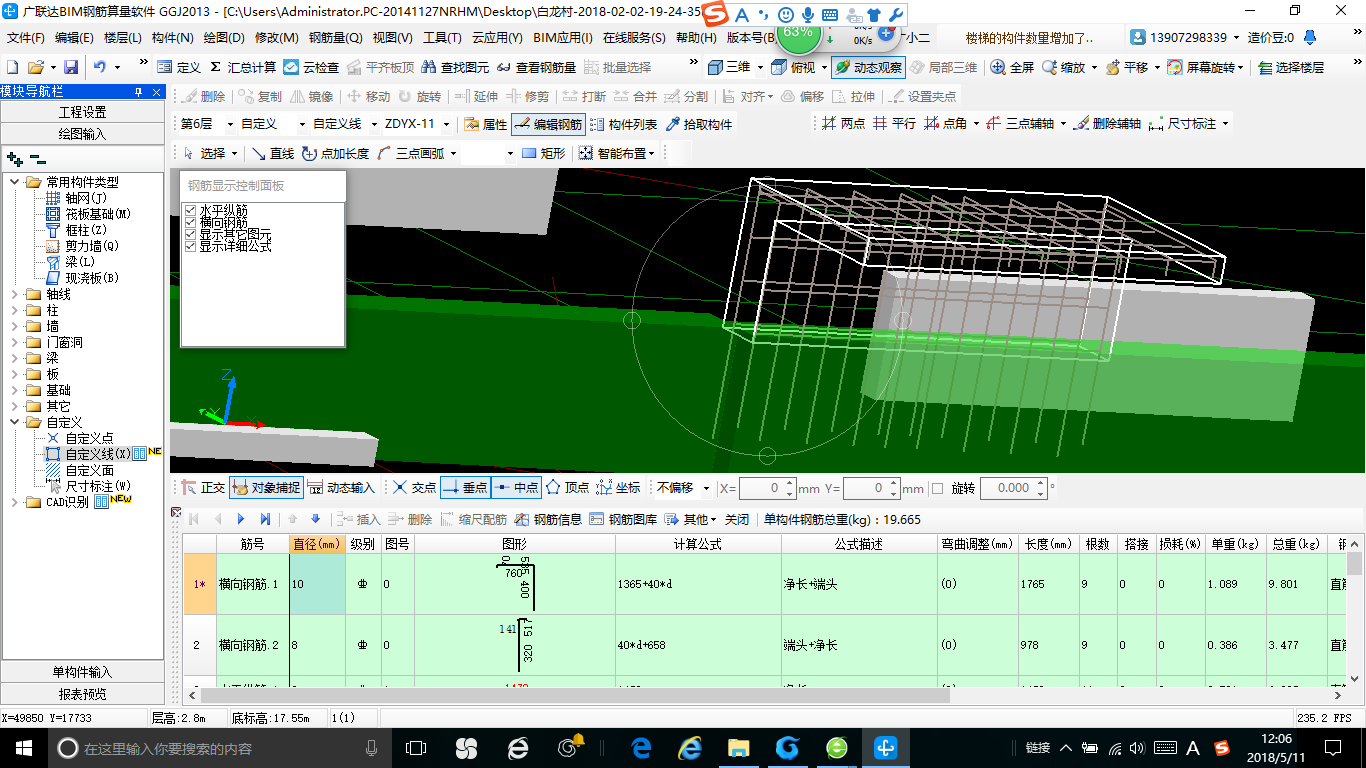Select 自定义线(X) in the tree

[x=97, y=454]
